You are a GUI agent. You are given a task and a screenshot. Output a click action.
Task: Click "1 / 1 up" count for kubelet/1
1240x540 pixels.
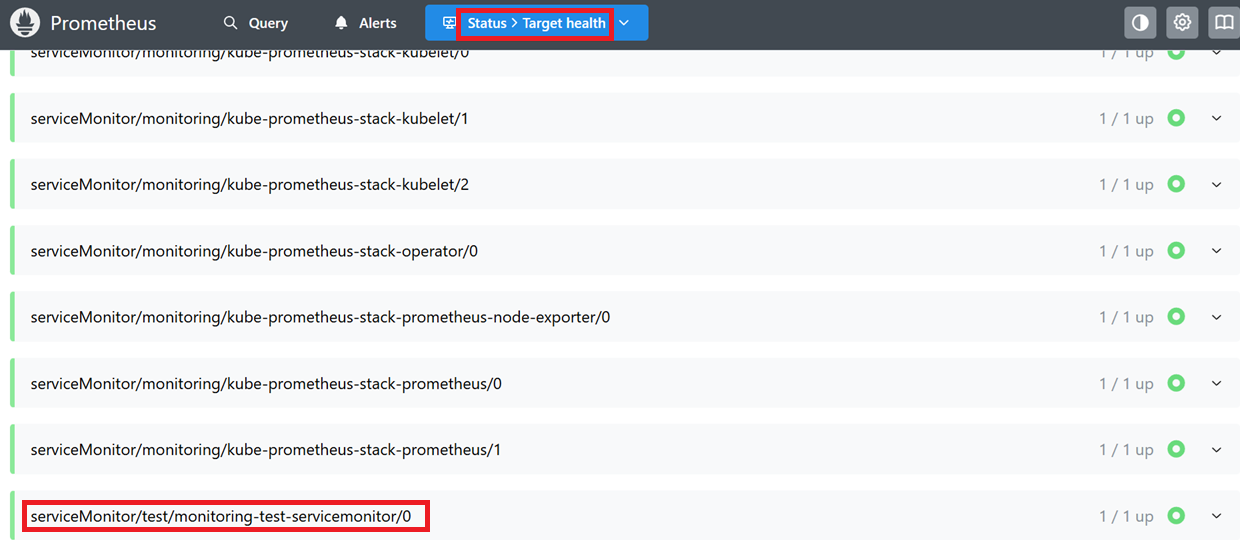(1126, 119)
